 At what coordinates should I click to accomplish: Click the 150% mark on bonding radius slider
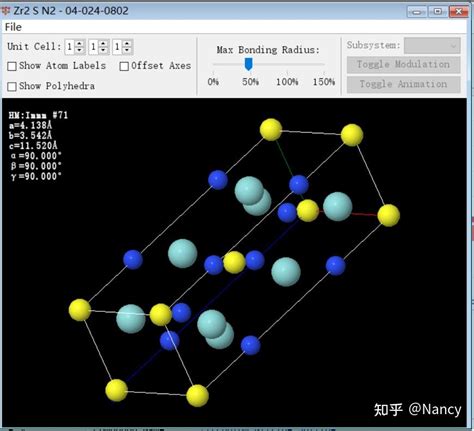click(x=324, y=82)
